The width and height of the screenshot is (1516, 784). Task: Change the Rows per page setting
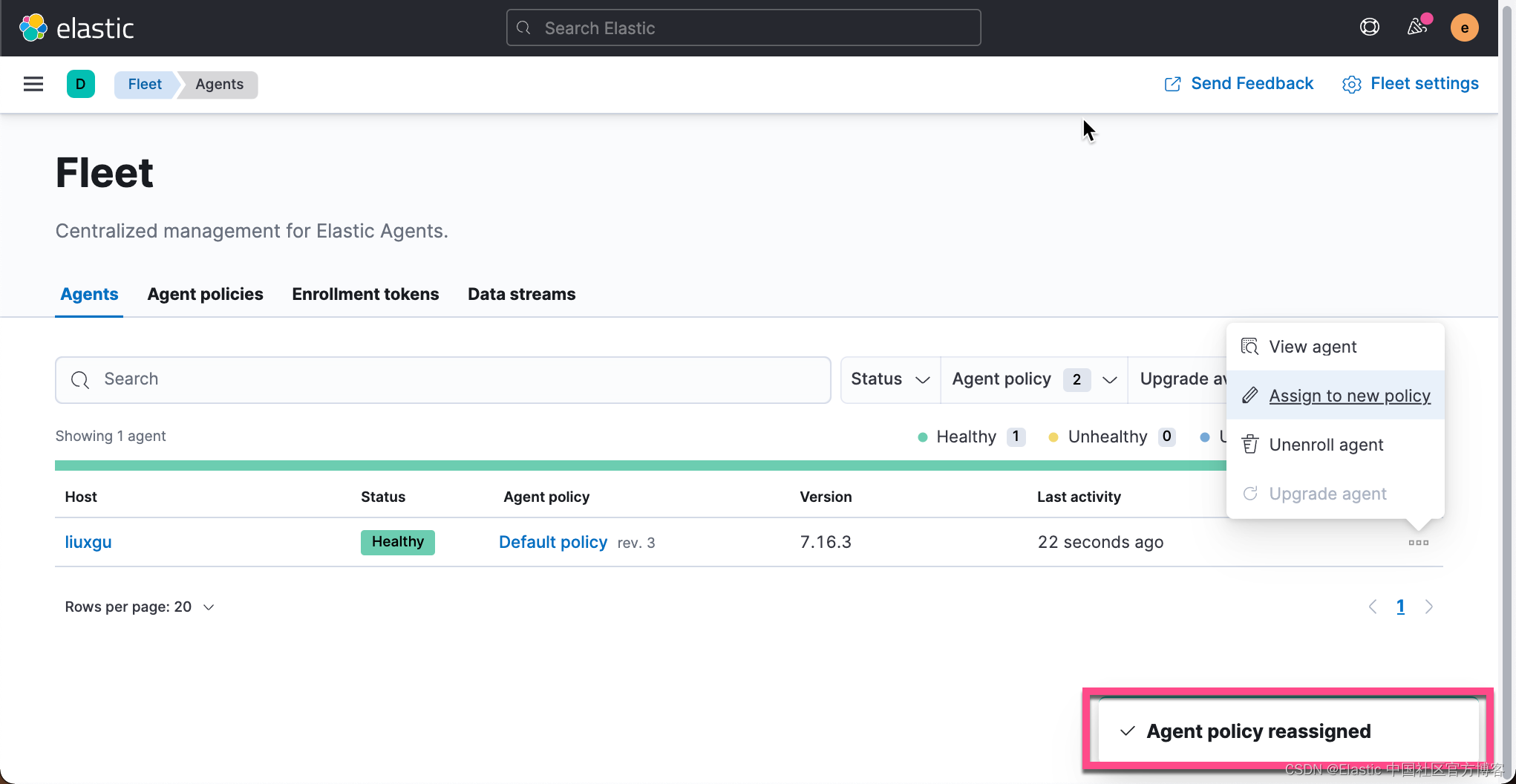[140, 607]
